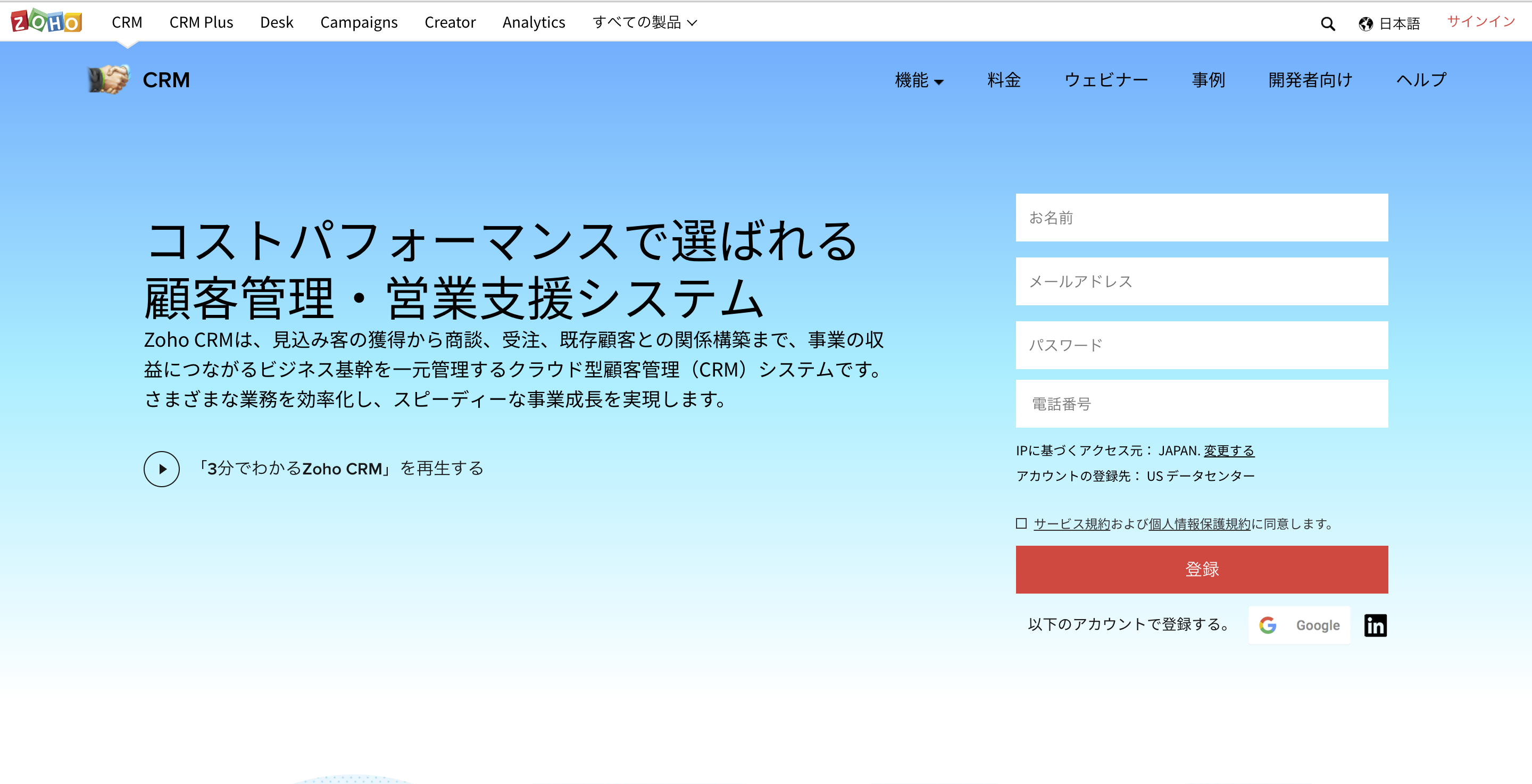Click the メールアドレス input field
The width and height of the screenshot is (1532, 784).
1201,282
